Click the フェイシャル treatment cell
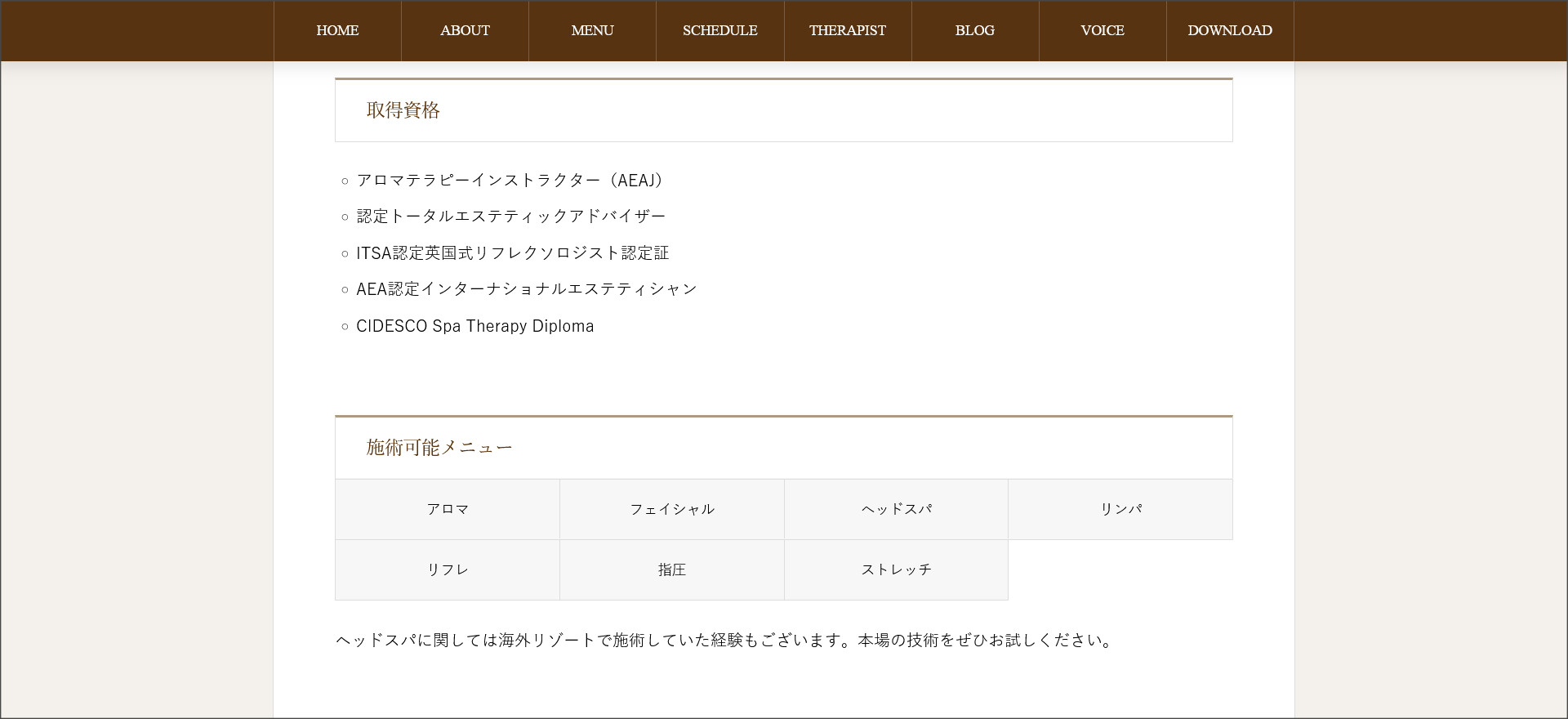The image size is (1568, 719). tap(671, 509)
